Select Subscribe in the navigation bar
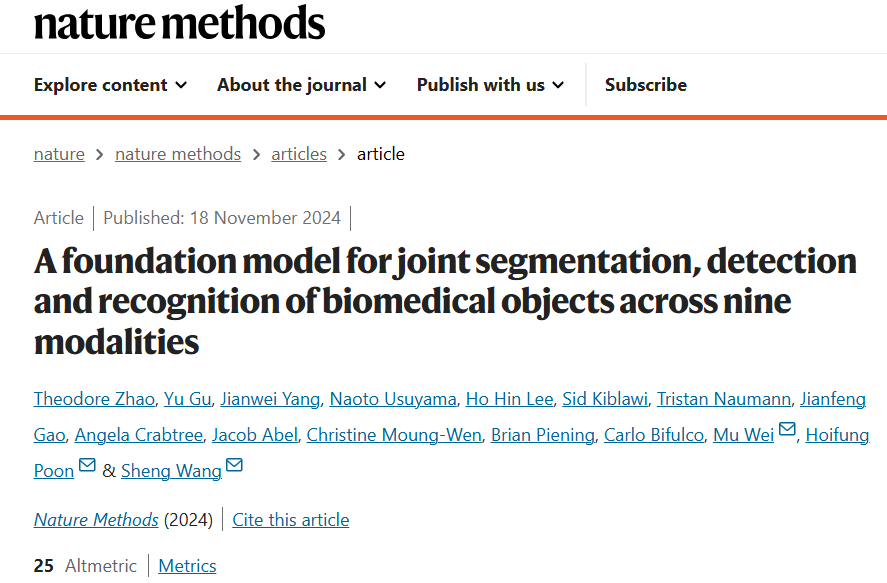Screen dimensions: 887x583 pyautogui.click(x=645, y=85)
